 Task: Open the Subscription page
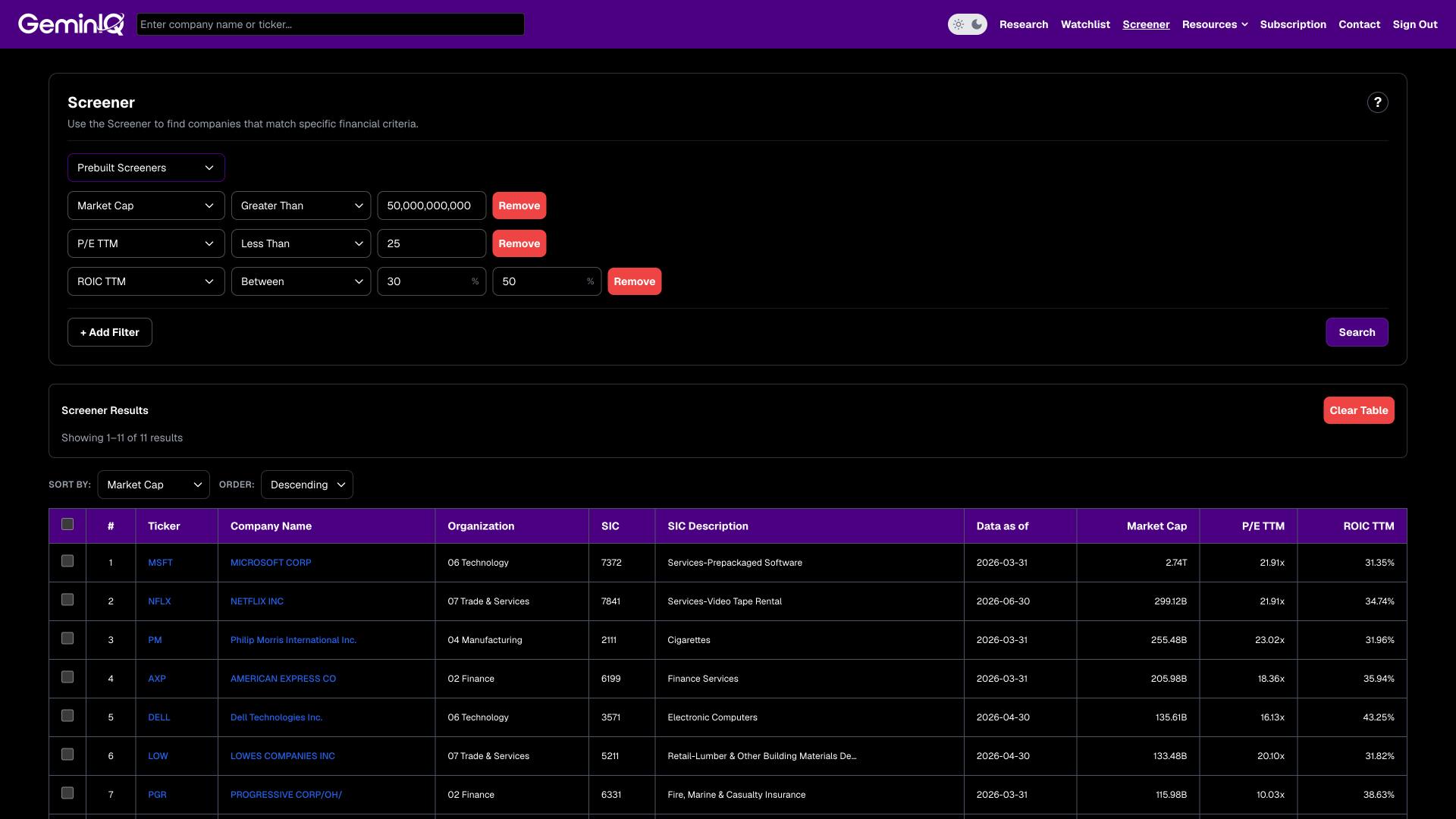coord(1293,24)
